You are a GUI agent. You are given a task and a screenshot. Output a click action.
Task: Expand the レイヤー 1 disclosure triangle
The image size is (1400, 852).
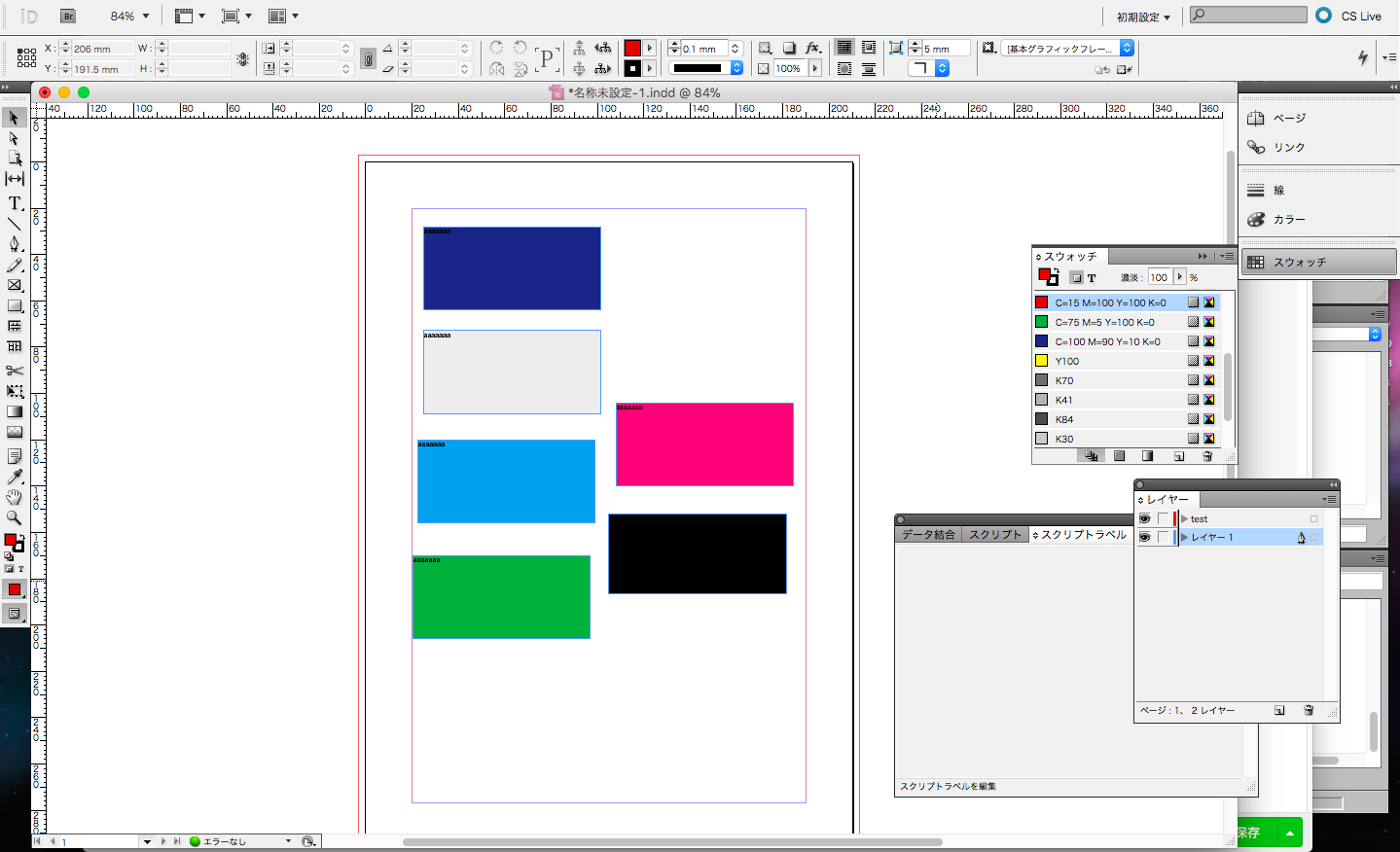click(x=1184, y=537)
